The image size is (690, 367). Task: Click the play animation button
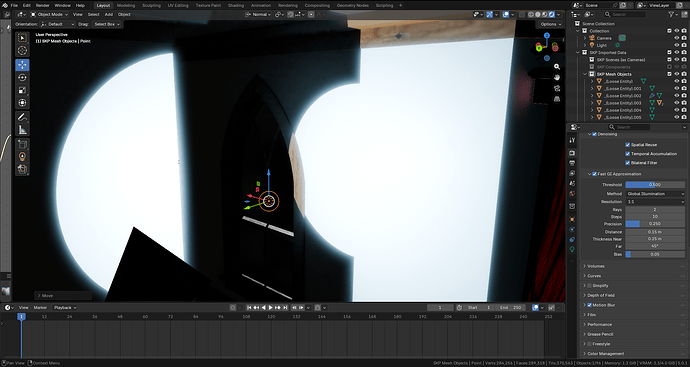(271, 308)
